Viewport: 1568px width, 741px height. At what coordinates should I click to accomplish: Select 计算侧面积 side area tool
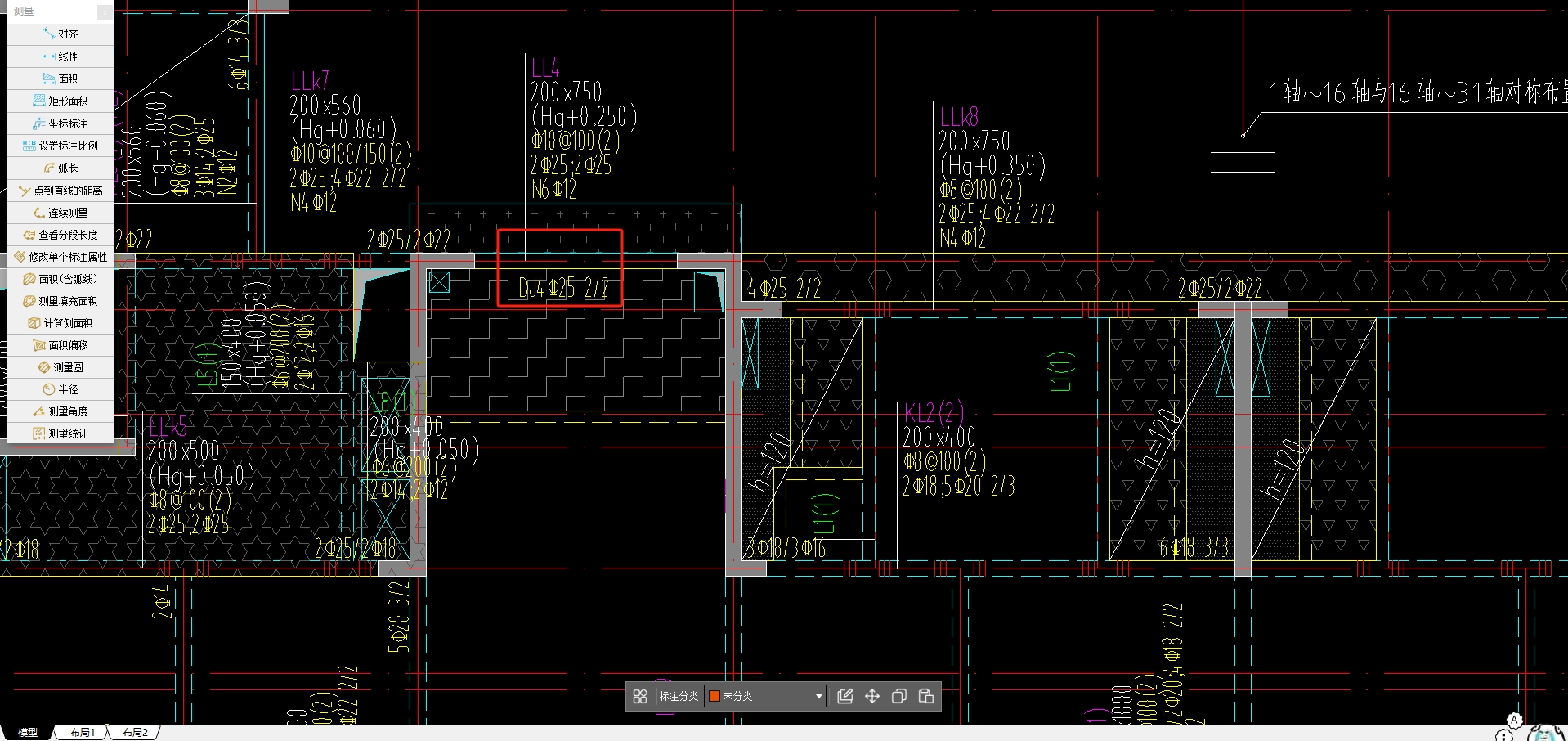60,323
